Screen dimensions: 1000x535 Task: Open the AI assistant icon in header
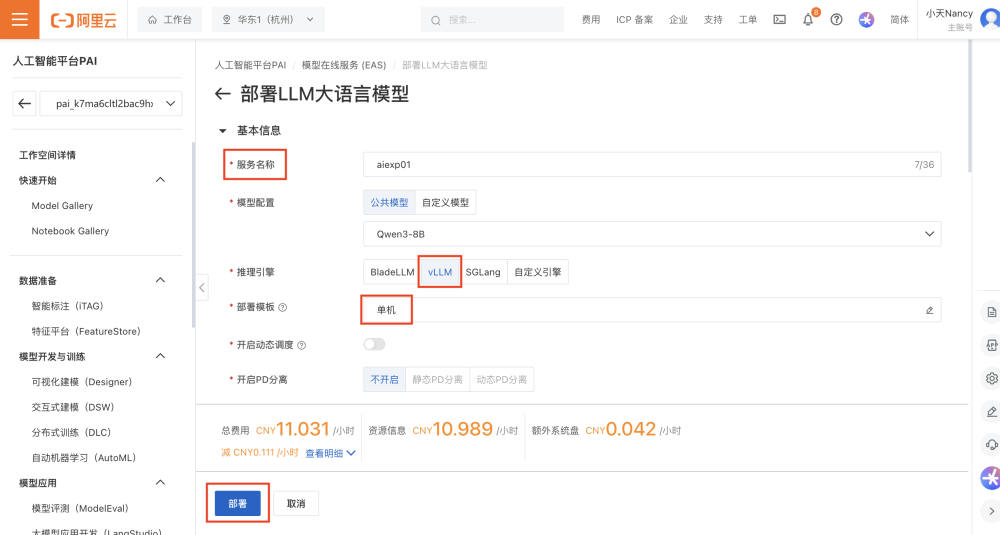point(865,20)
